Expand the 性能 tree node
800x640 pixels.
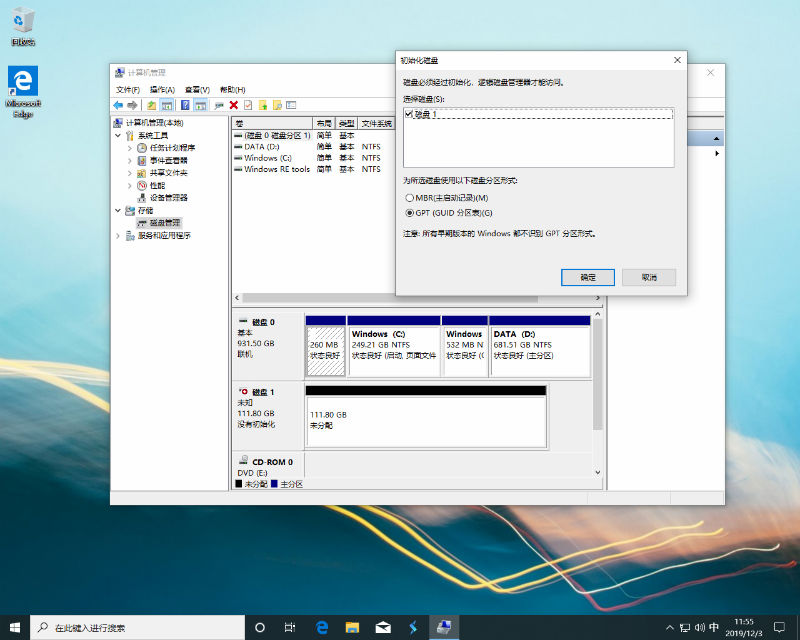click(x=130, y=185)
